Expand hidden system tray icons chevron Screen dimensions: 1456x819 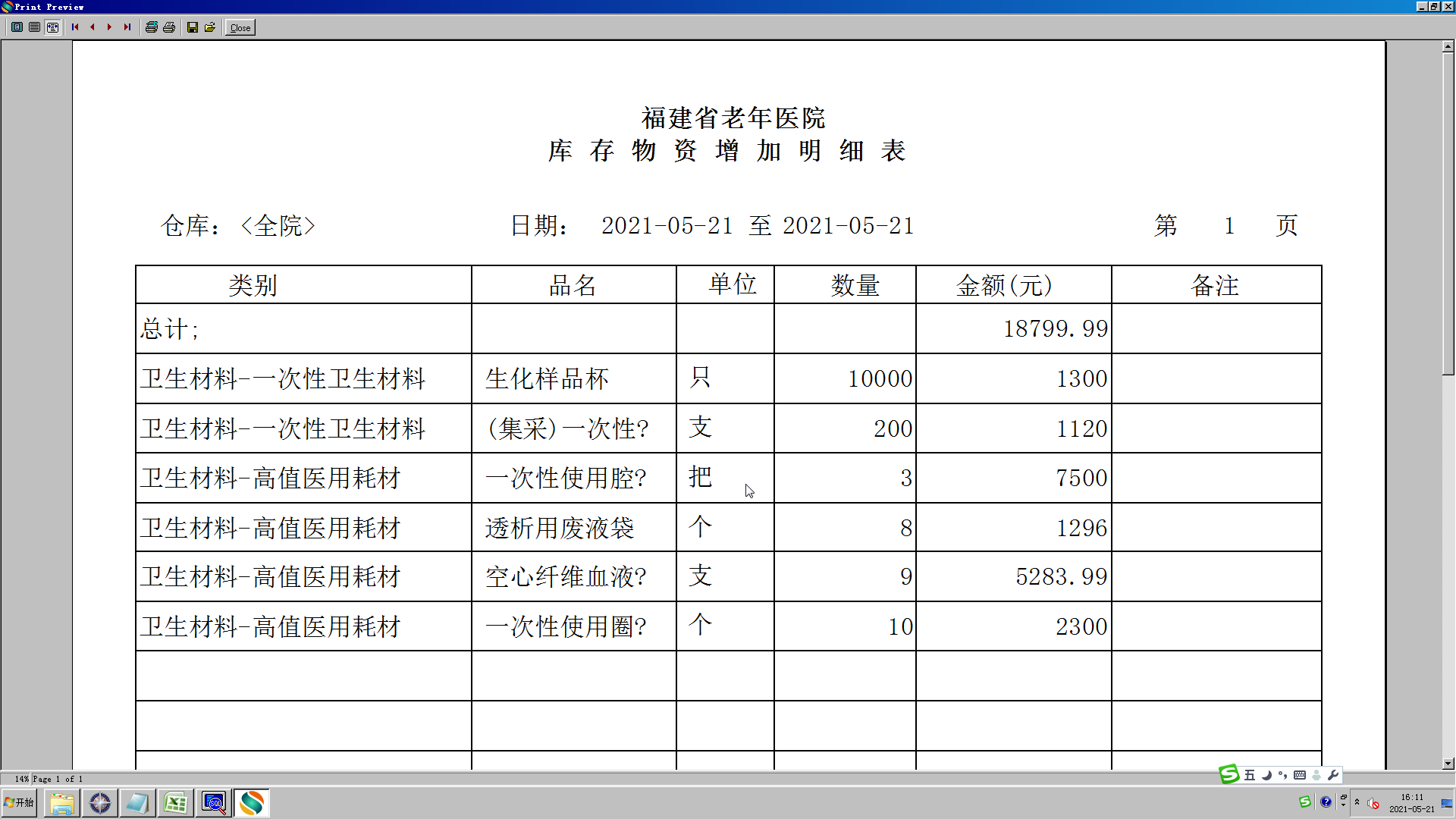[x=1357, y=802]
